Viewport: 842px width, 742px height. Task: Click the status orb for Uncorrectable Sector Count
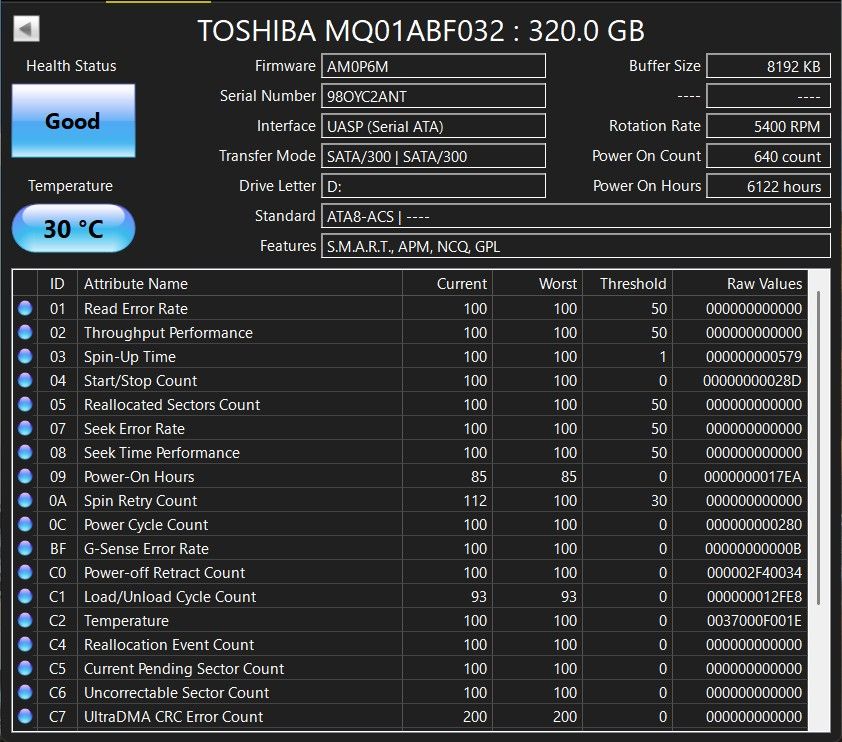coord(25,692)
